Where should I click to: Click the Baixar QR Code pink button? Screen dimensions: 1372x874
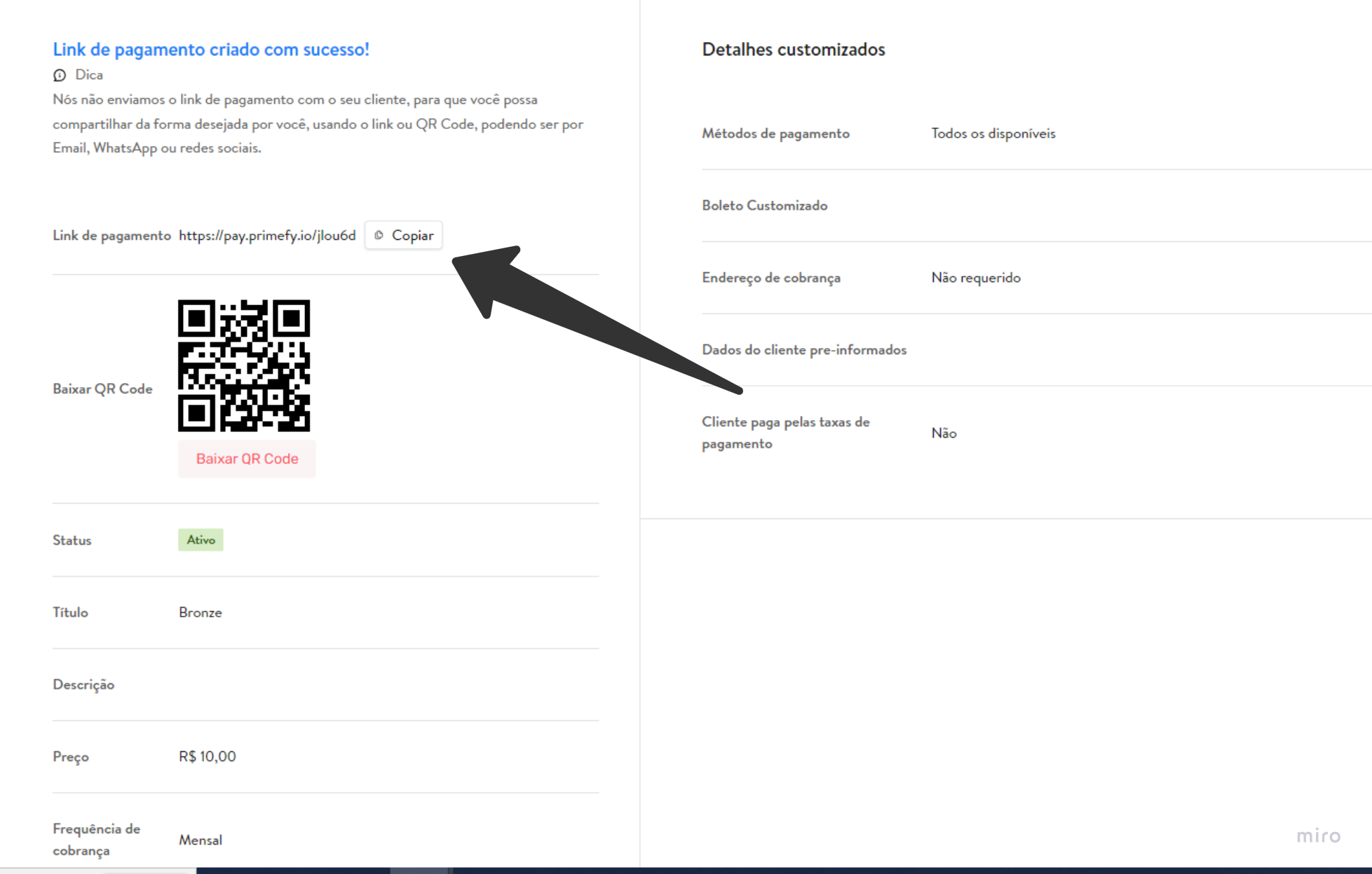tap(247, 459)
